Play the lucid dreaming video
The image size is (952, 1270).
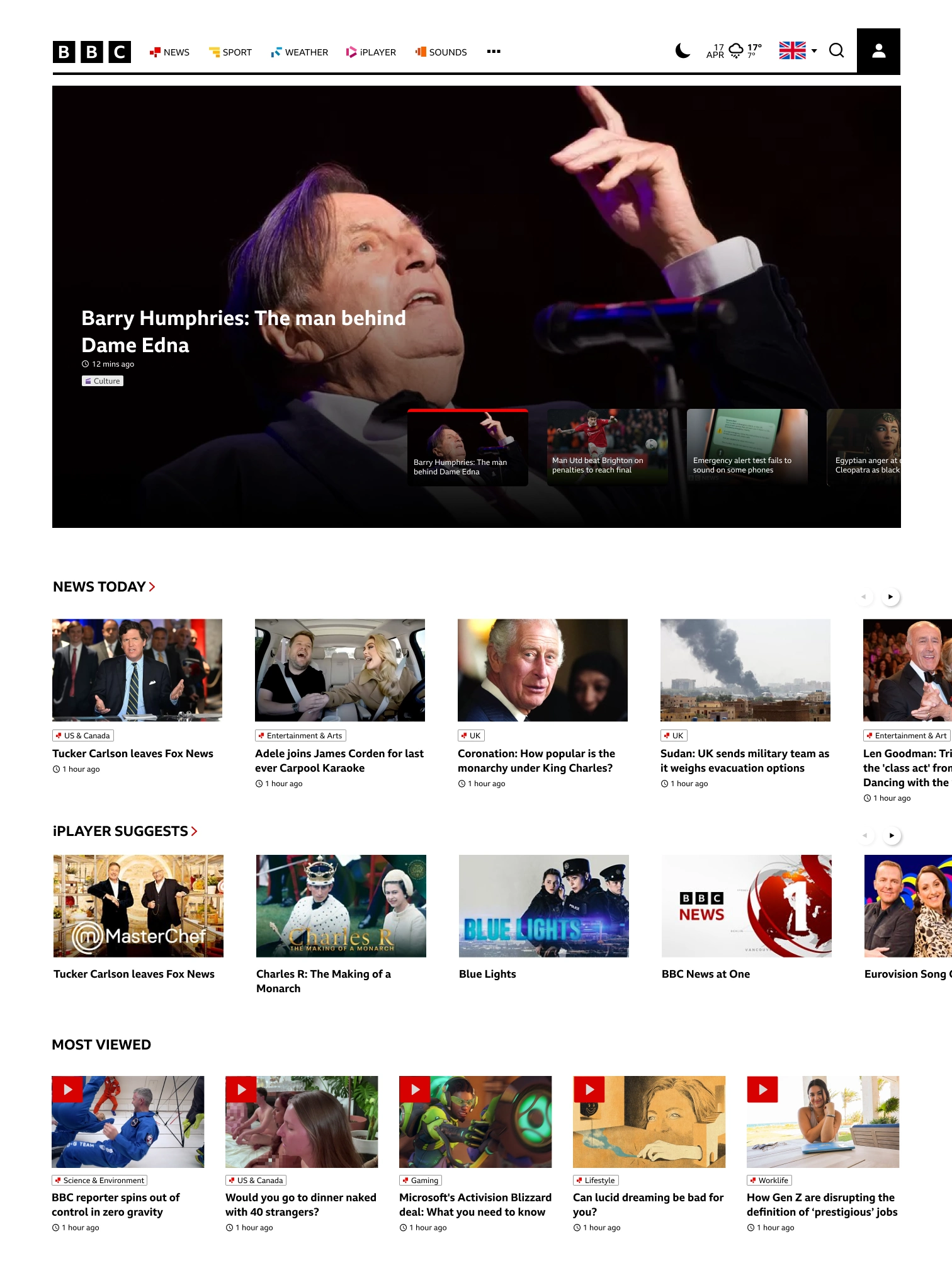pyautogui.click(x=589, y=1089)
